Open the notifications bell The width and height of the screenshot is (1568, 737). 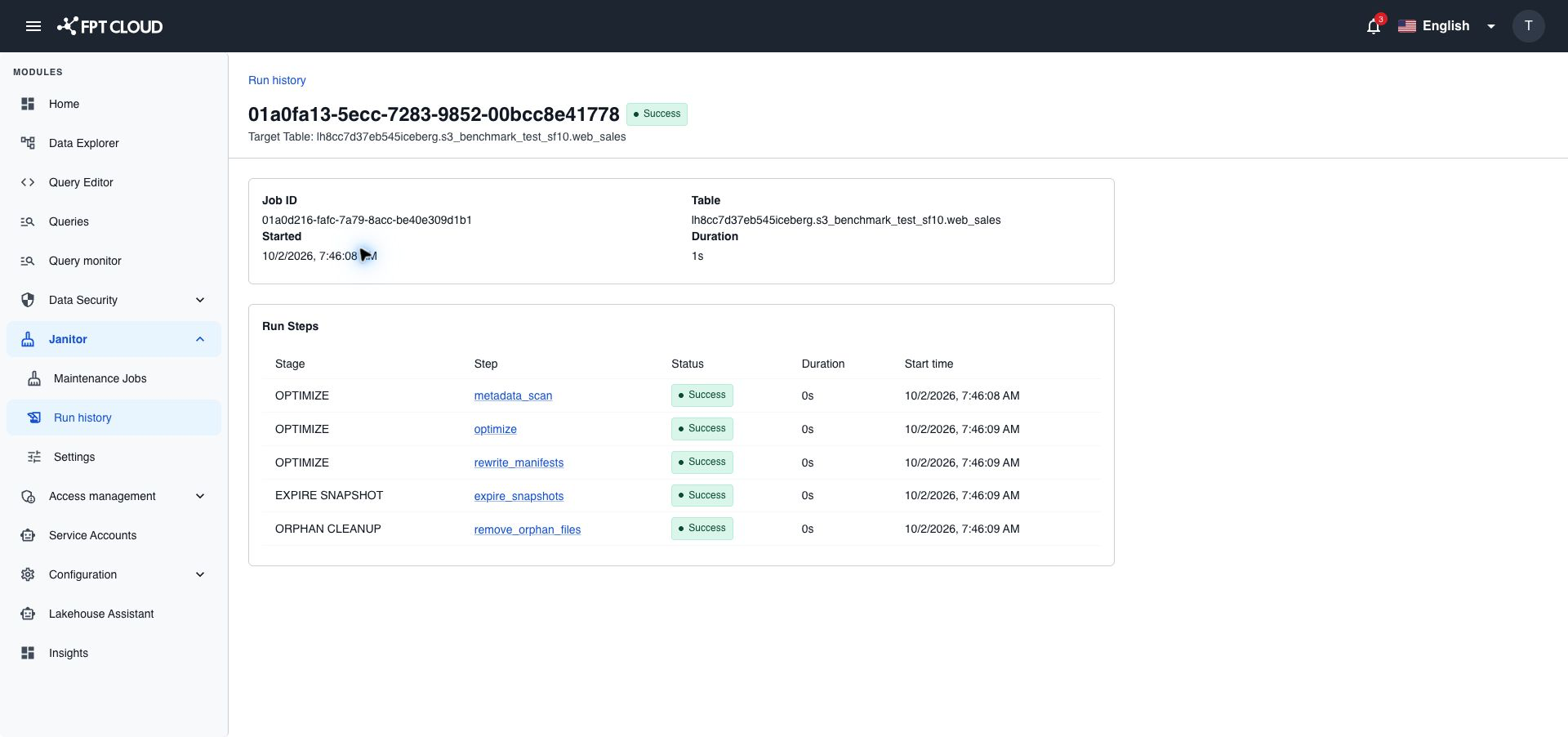(x=1374, y=26)
